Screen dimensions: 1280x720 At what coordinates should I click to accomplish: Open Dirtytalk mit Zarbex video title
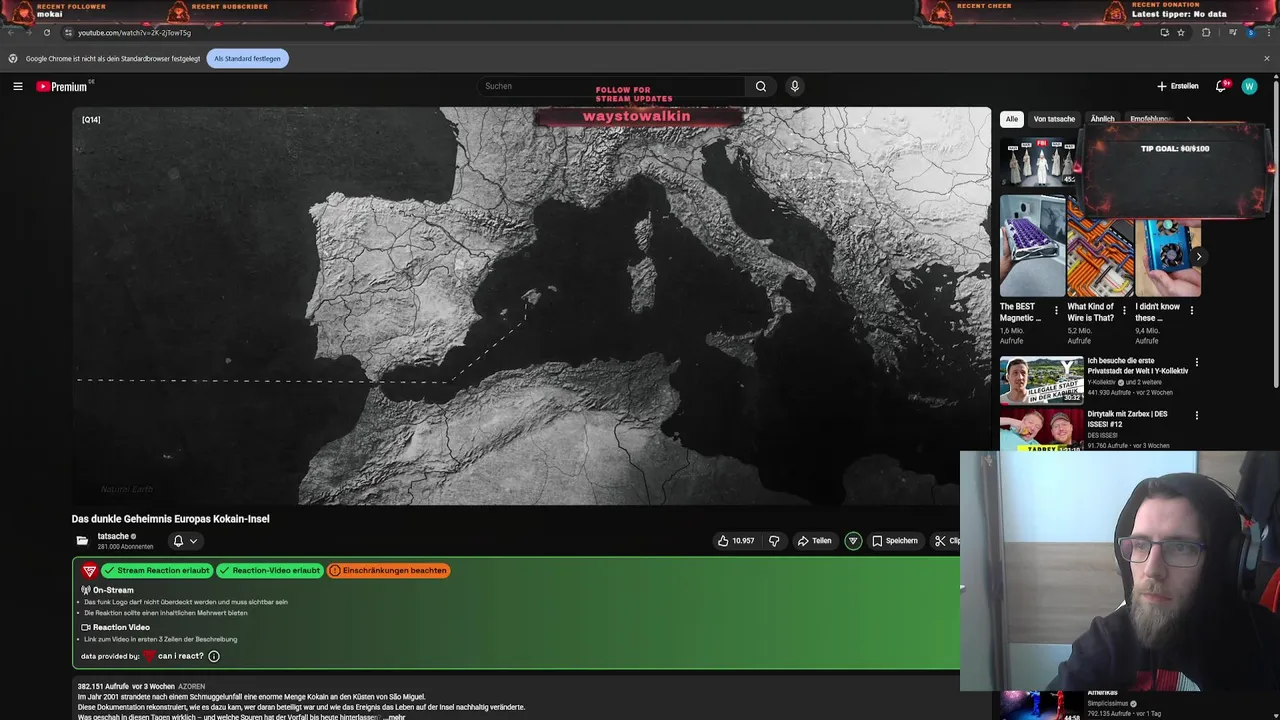tap(1127, 419)
